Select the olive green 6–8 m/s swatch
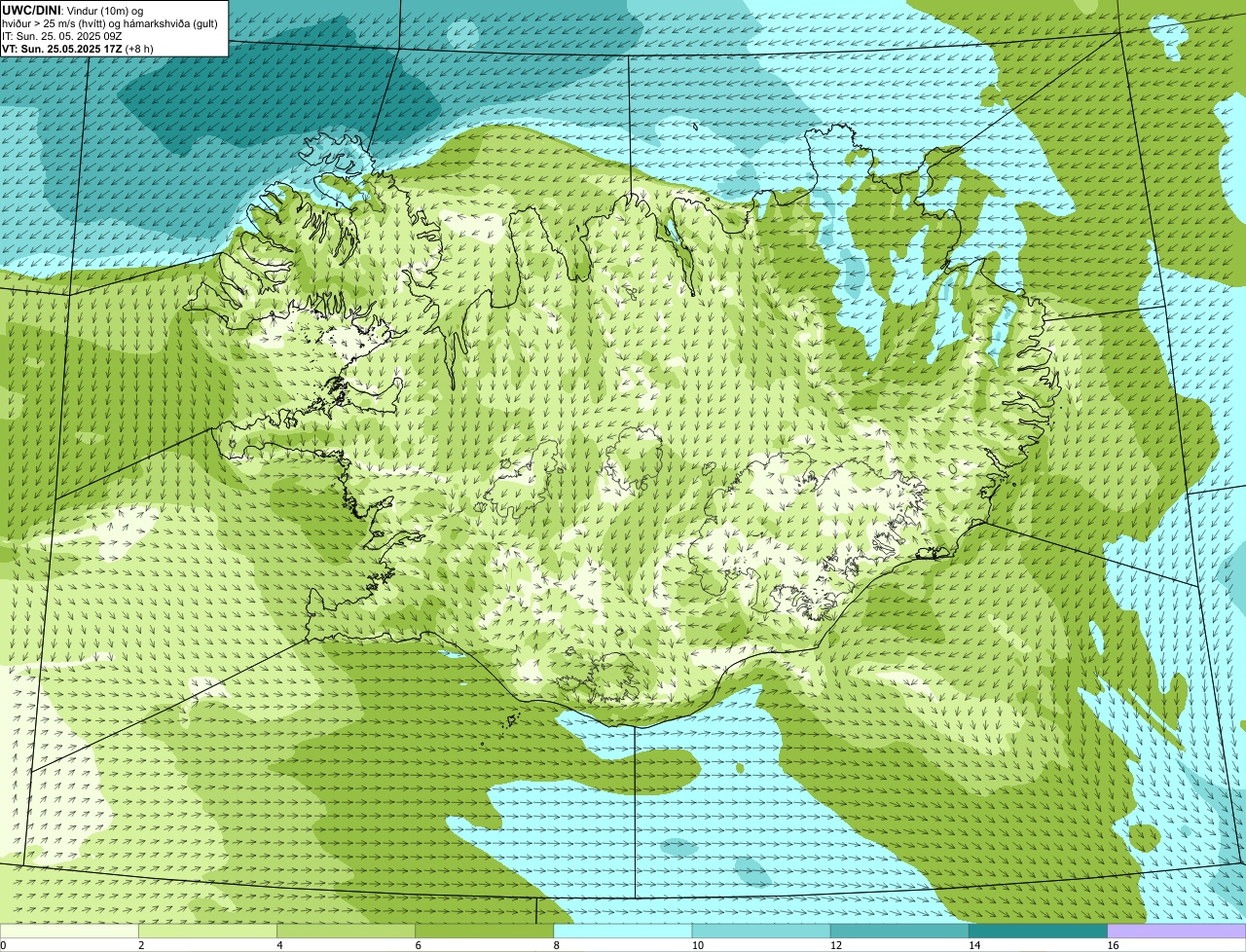This screenshot has width=1246, height=952. (484, 932)
